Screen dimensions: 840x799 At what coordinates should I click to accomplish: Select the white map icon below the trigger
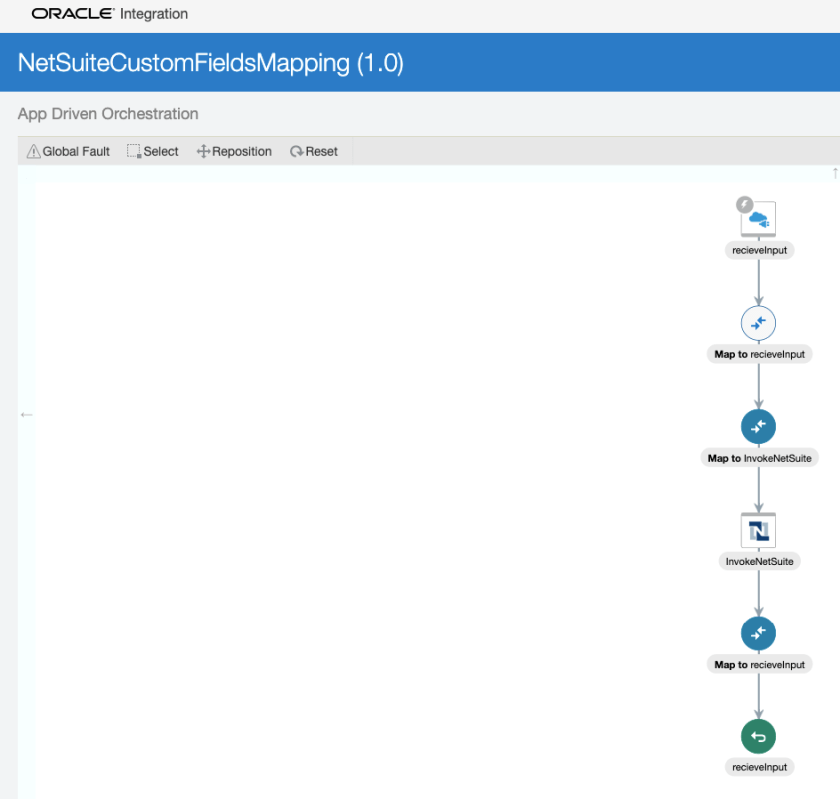pyautogui.click(x=758, y=323)
